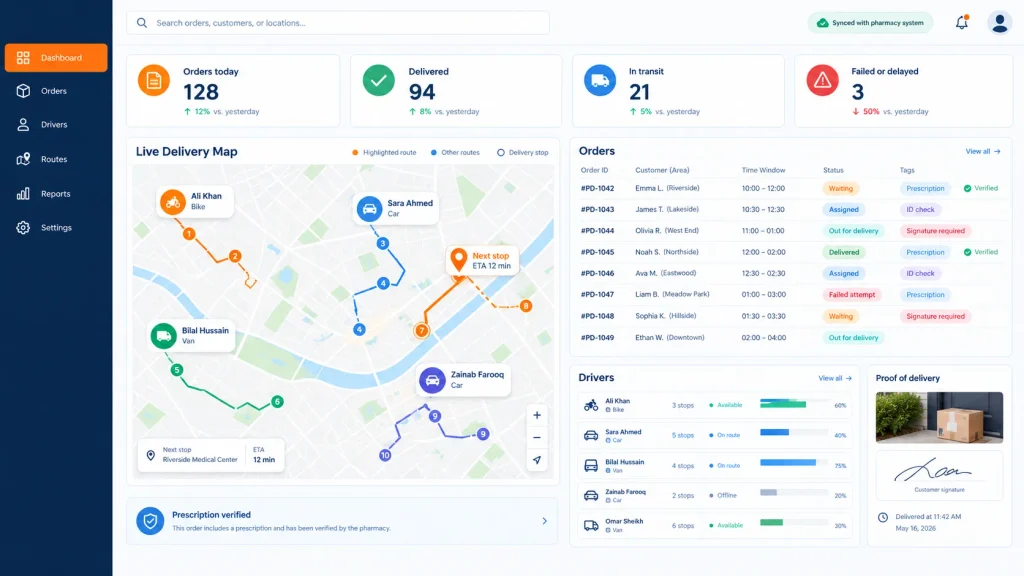
Task: Click Bilal Hussain's 75% progress bar
Action: tap(793, 462)
